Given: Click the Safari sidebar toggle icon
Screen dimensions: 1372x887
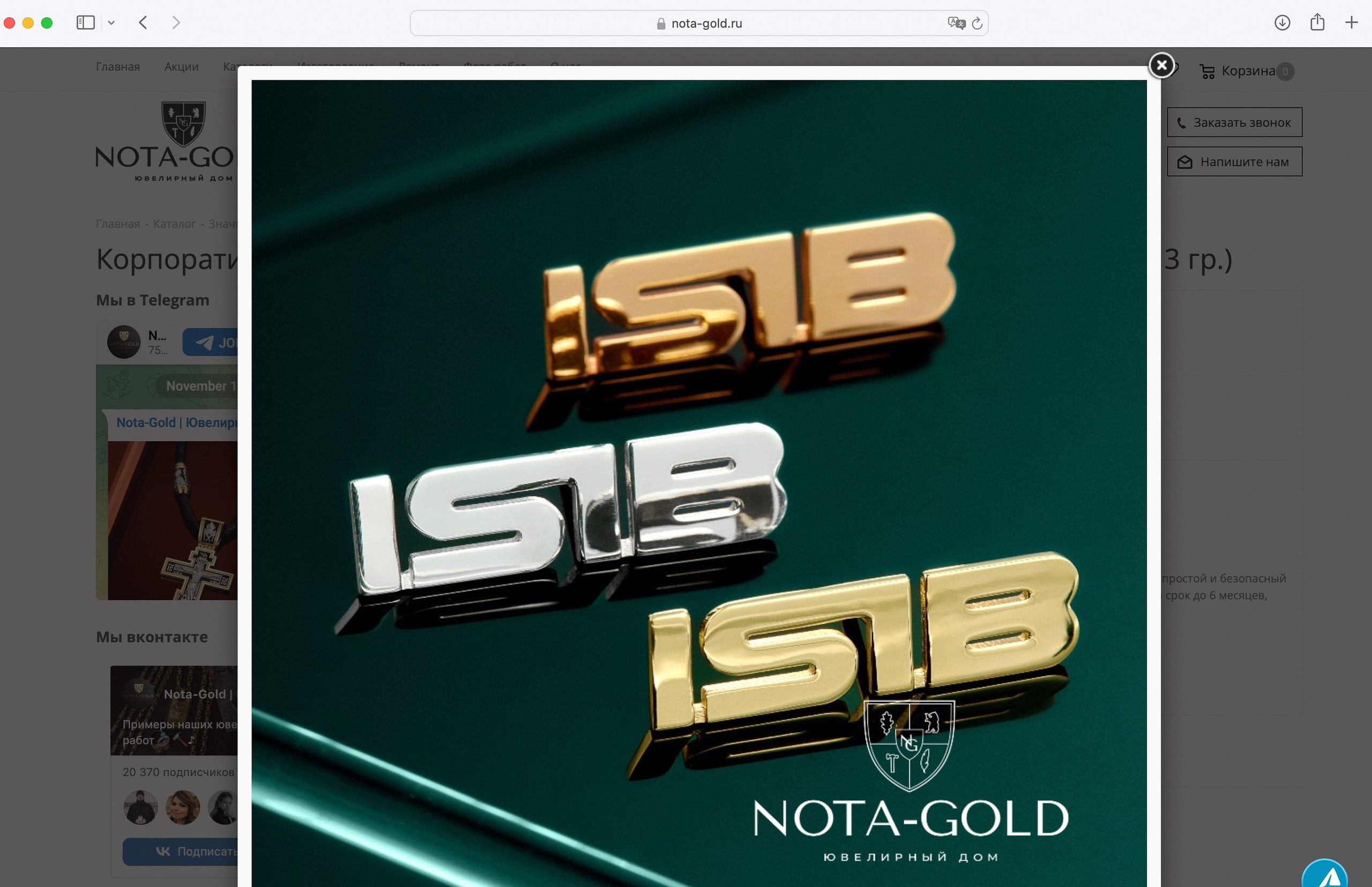Looking at the screenshot, I should (85, 23).
